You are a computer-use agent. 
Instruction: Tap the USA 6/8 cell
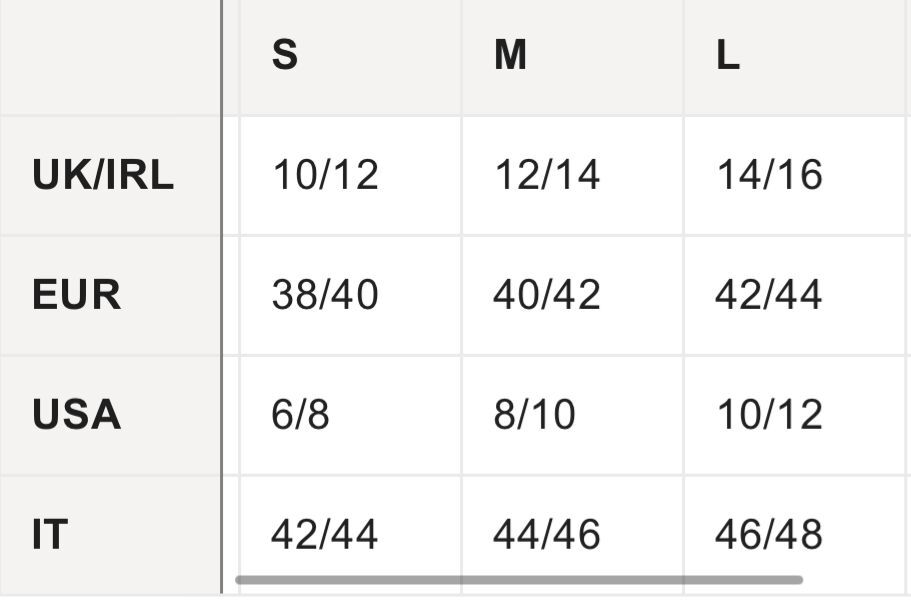tap(300, 414)
